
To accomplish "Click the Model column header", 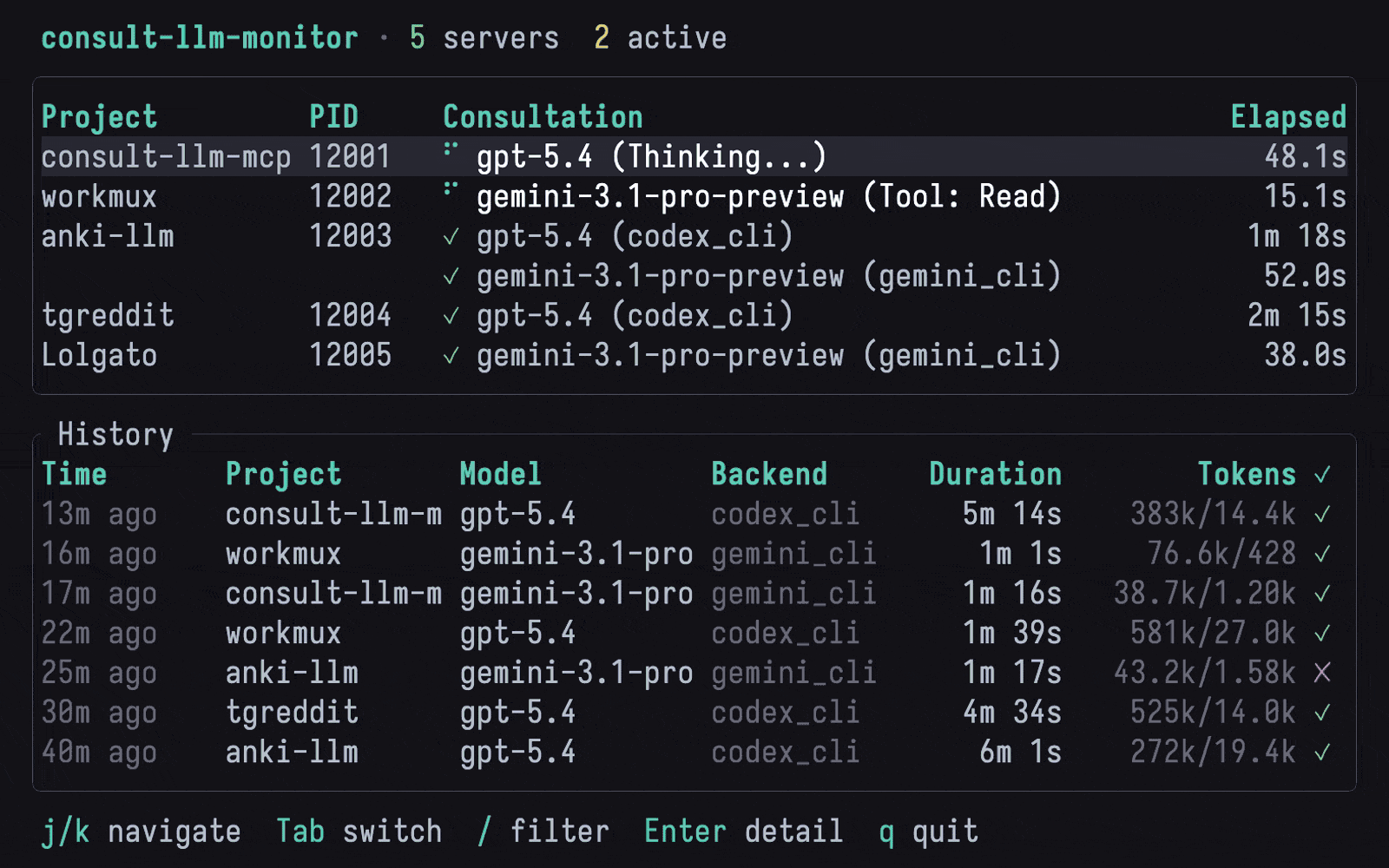I will [x=500, y=474].
